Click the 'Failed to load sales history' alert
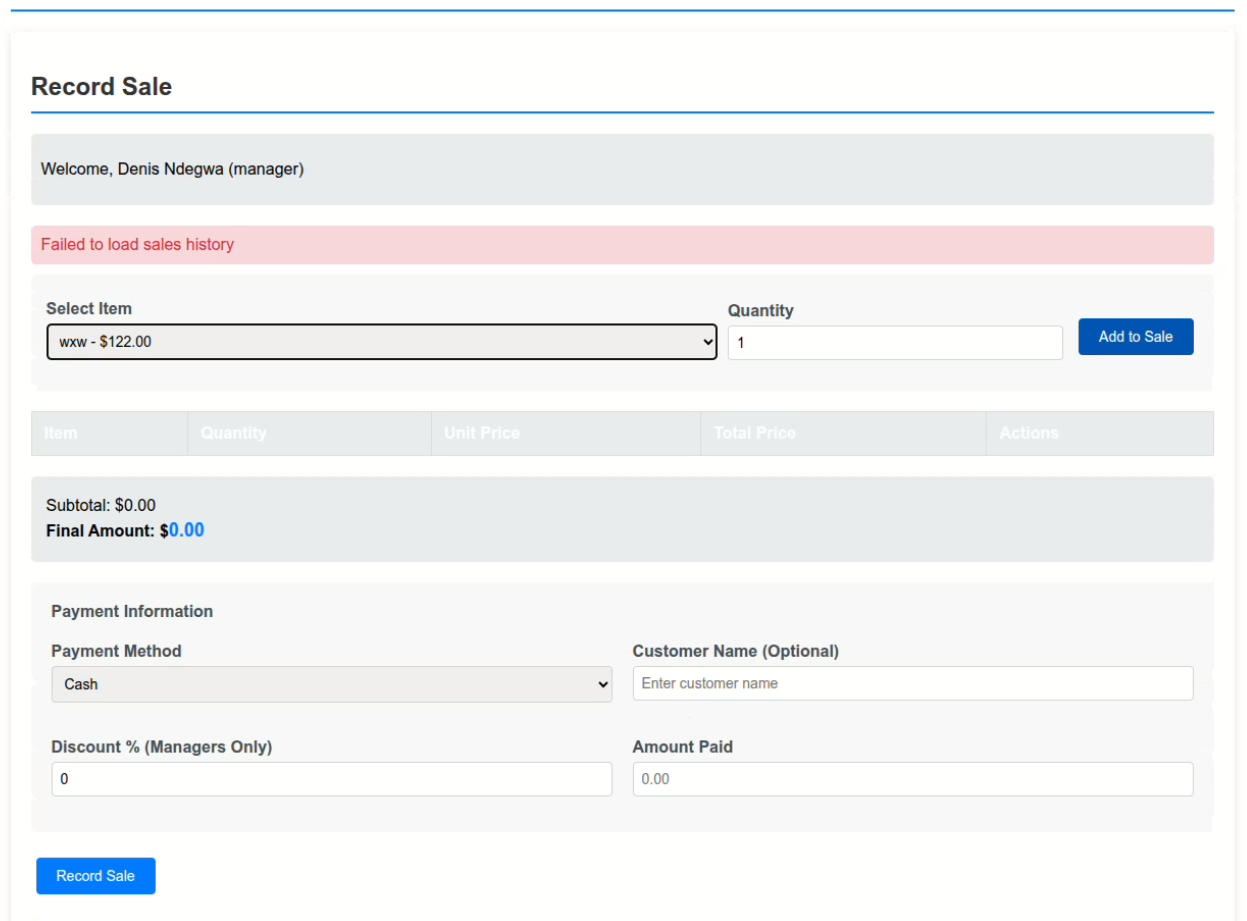Screen dimensions: 1247x921 (622, 245)
